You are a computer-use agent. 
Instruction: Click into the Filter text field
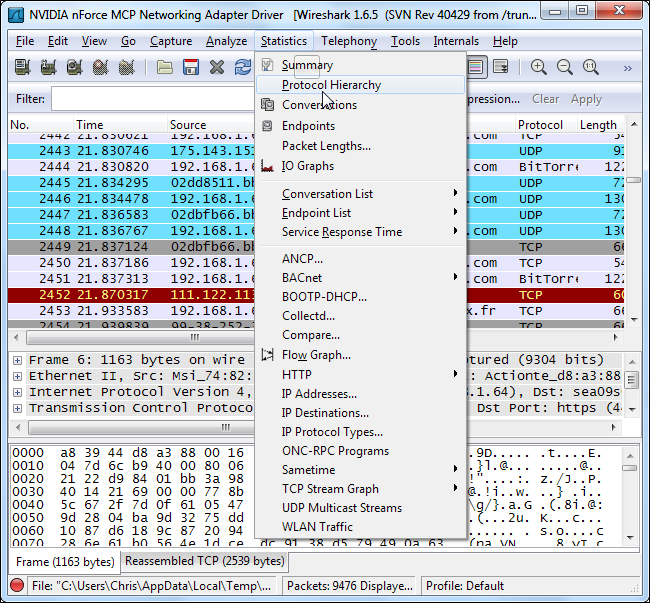coord(150,99)
